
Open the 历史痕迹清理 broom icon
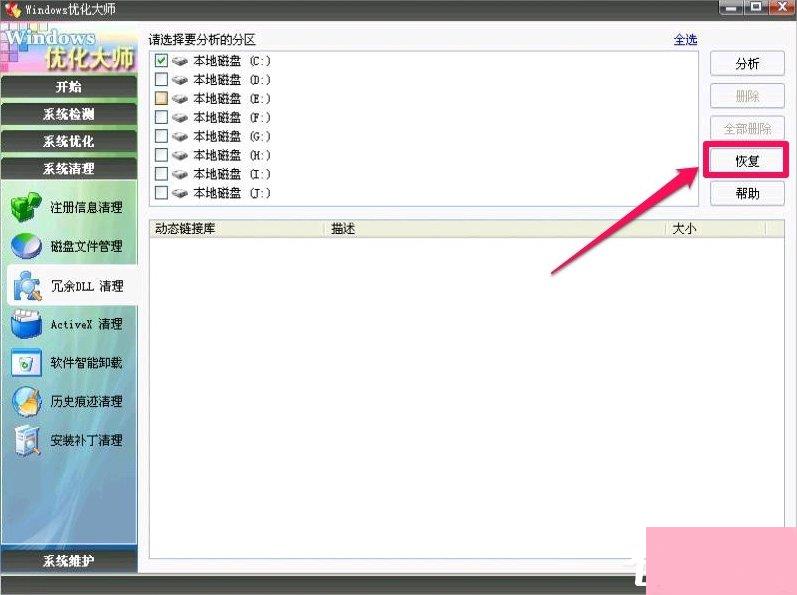point(26,401)
